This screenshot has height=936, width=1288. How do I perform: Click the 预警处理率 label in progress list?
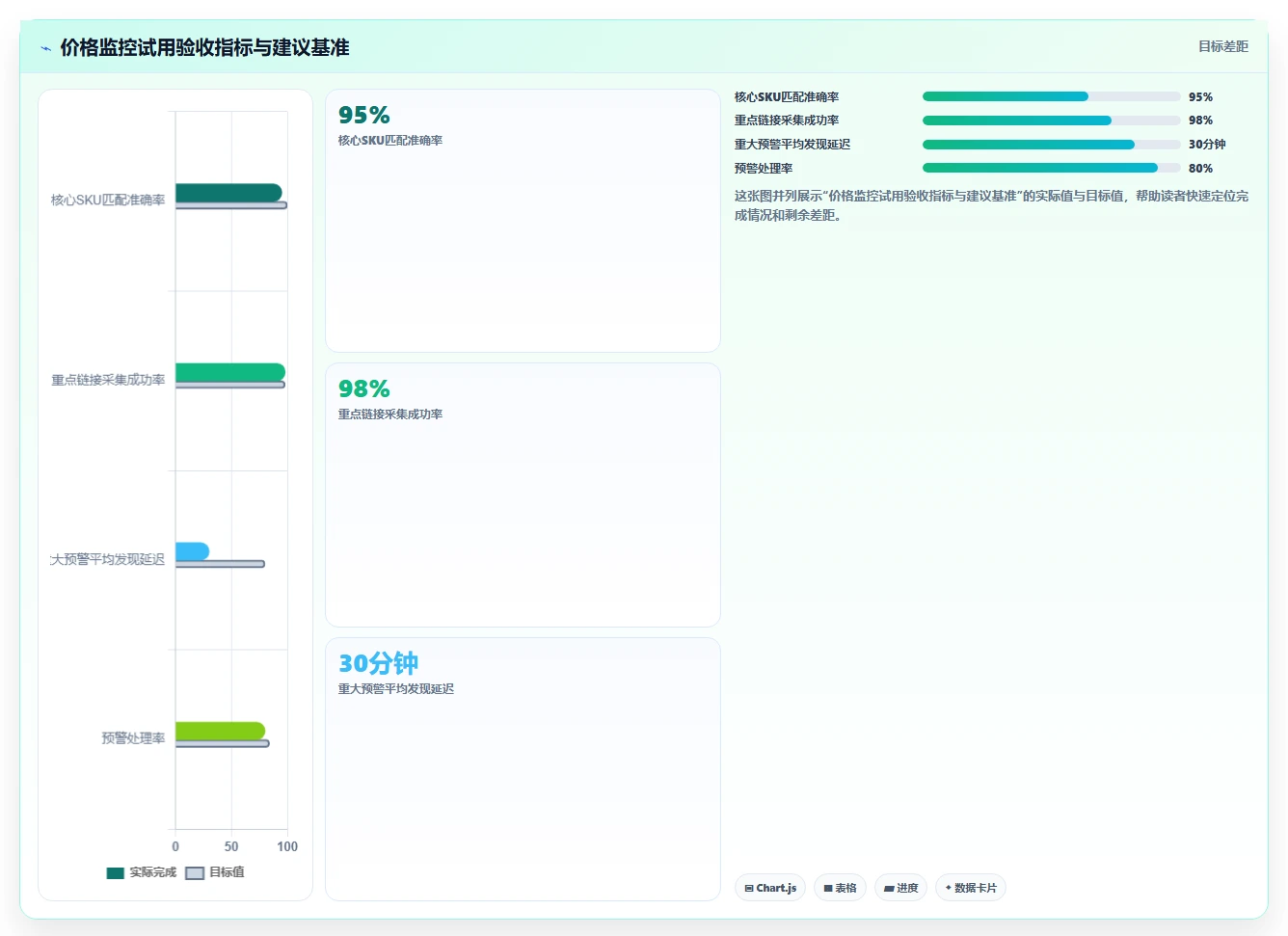[x=764, y=168]
